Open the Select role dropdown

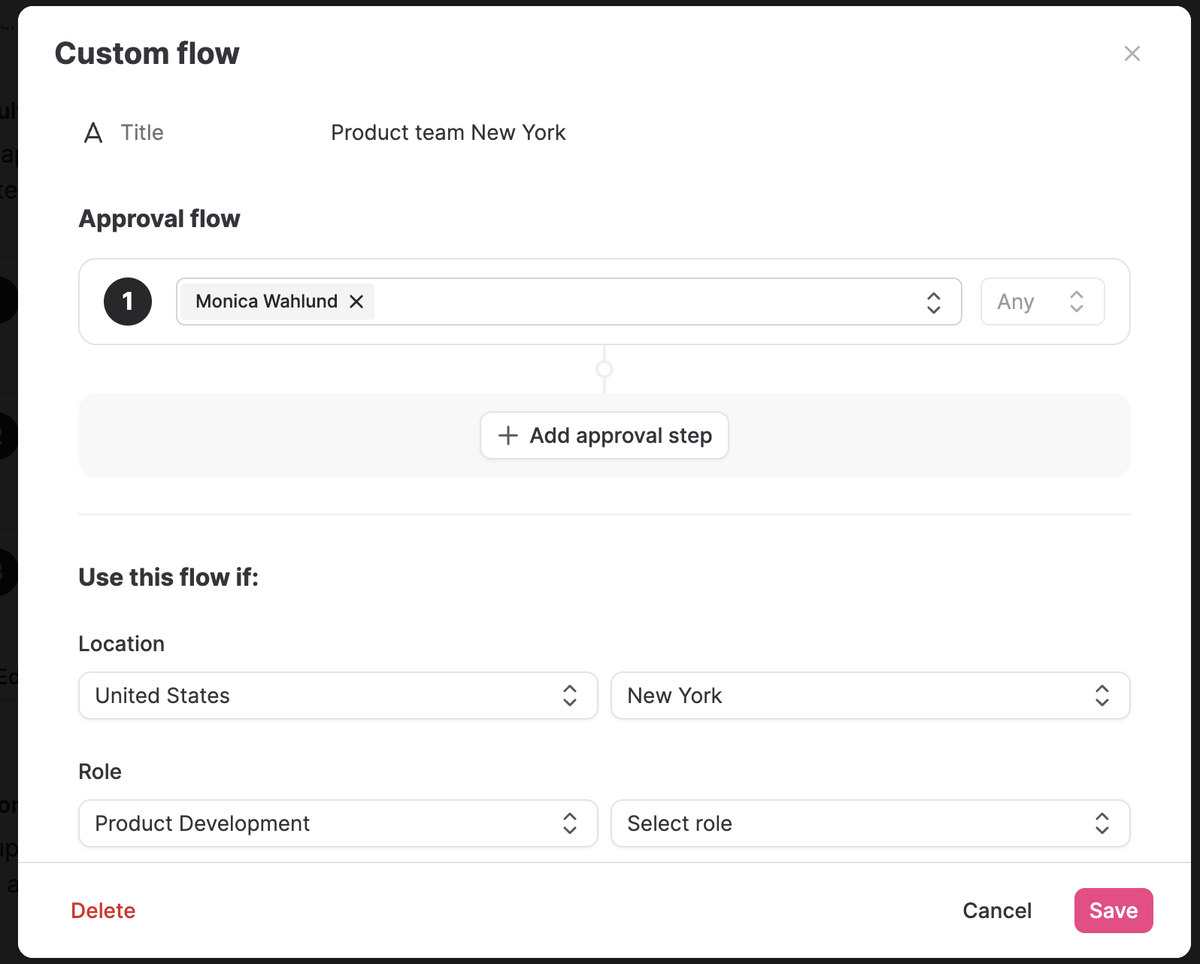[870, 824]
